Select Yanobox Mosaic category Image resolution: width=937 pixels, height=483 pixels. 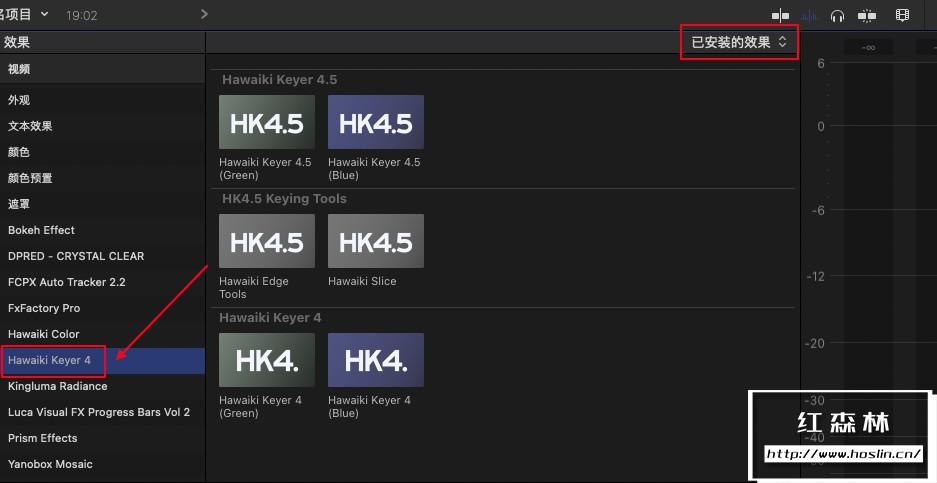coord(102,464)
